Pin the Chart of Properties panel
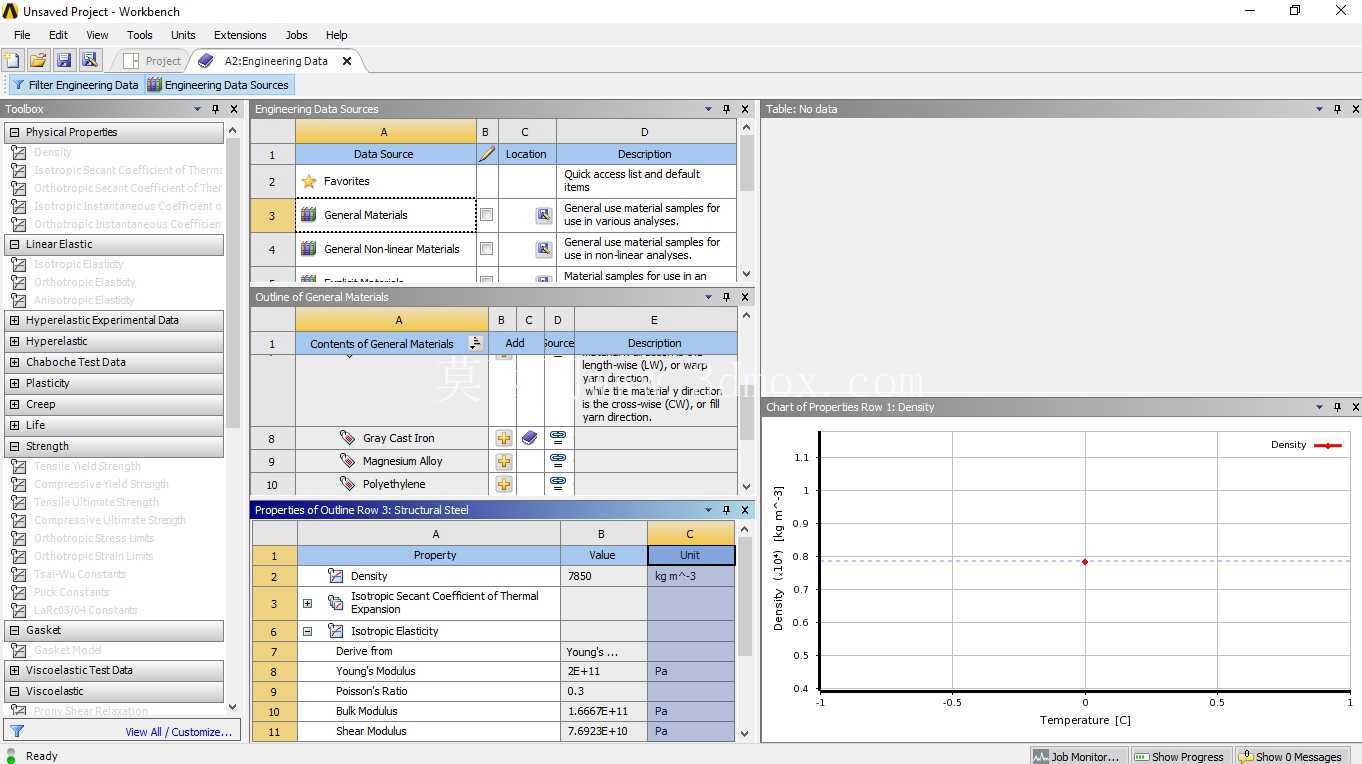This screenshot has height=764, width=1362. click(x=1337, y=407)
